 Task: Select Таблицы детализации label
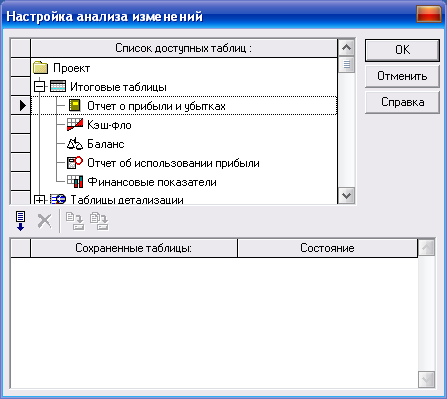point(127,200)
